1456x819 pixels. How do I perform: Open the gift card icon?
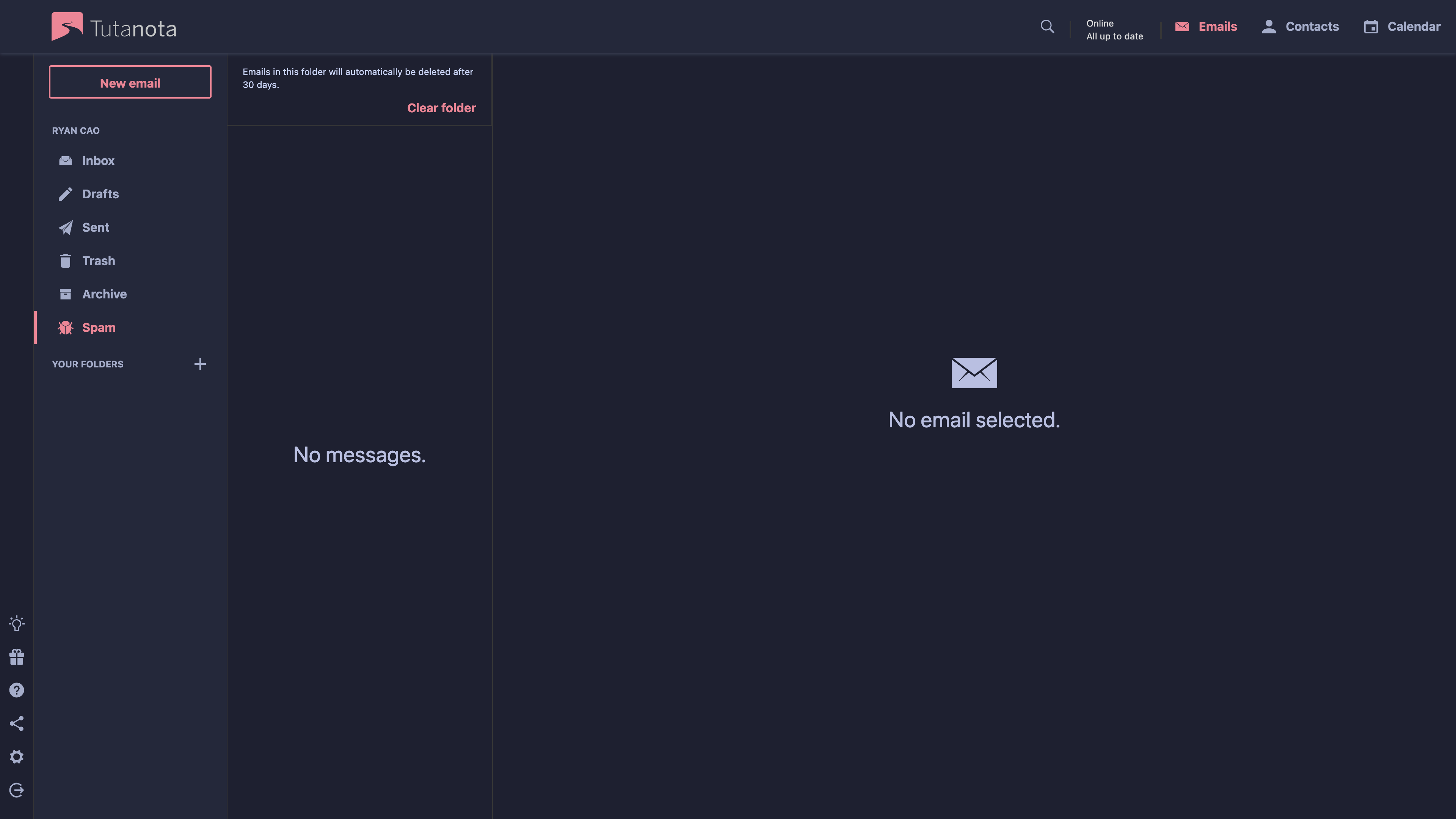(x=16, y=657)
